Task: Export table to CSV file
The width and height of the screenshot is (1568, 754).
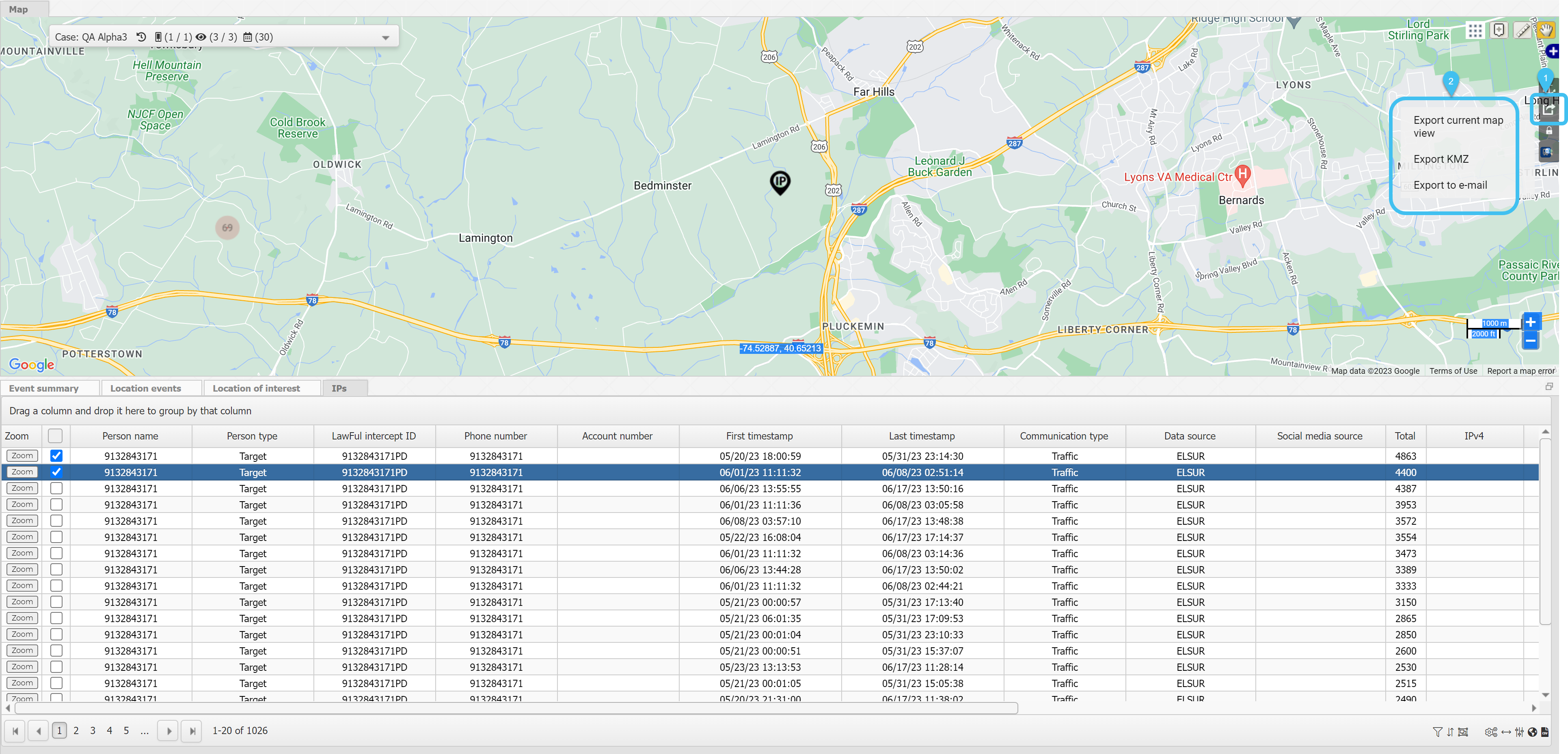Action: pos(1545,732)
